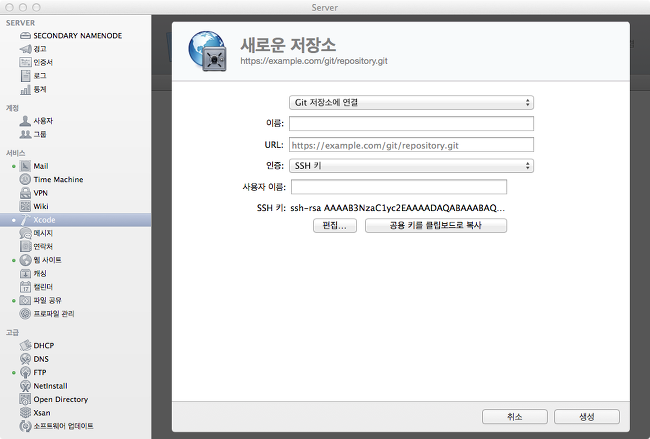Click the 취소 cancel button
650x439 pixels.
click(514, 417)
